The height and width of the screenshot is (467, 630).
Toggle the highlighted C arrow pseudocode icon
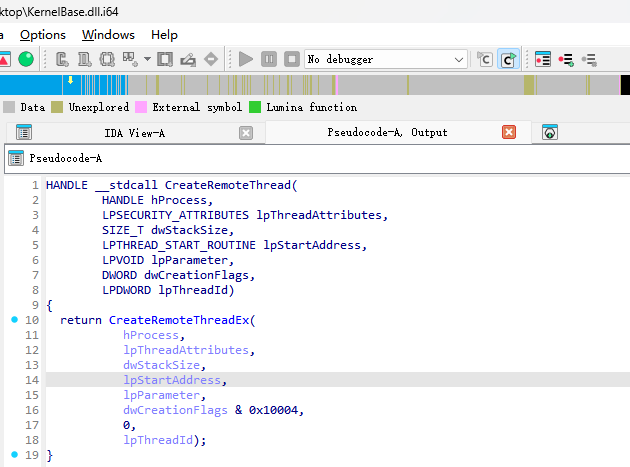(x=508, y=59)
